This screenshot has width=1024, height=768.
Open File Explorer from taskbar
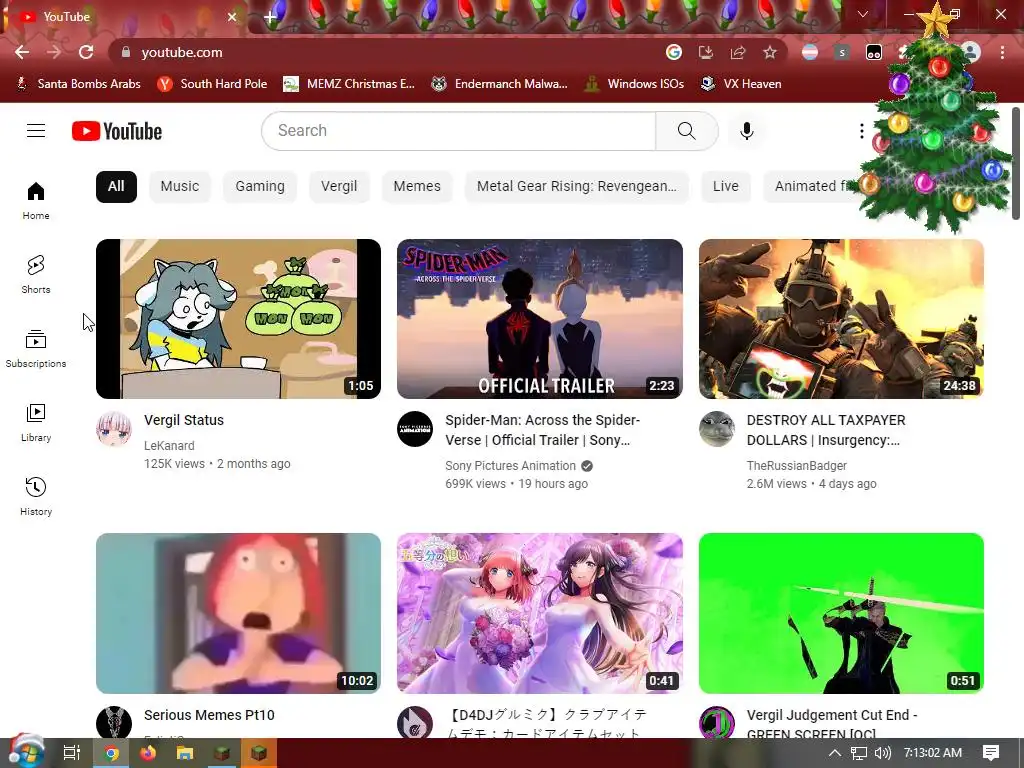click(185, 753)
